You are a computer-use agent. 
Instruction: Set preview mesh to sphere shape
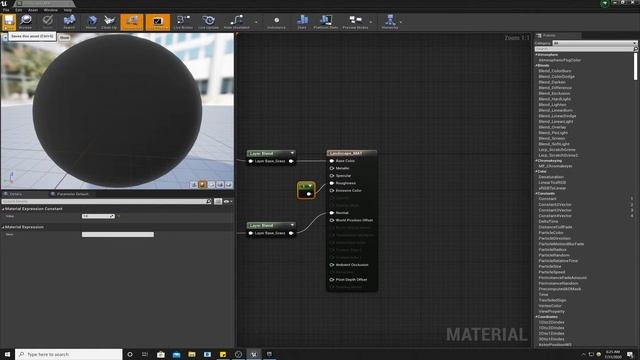(x=203, y=185)
